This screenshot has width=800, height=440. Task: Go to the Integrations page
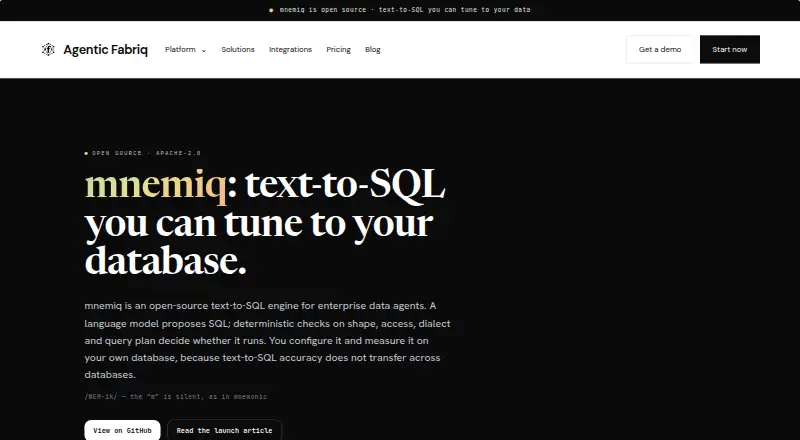coord(290,50)
